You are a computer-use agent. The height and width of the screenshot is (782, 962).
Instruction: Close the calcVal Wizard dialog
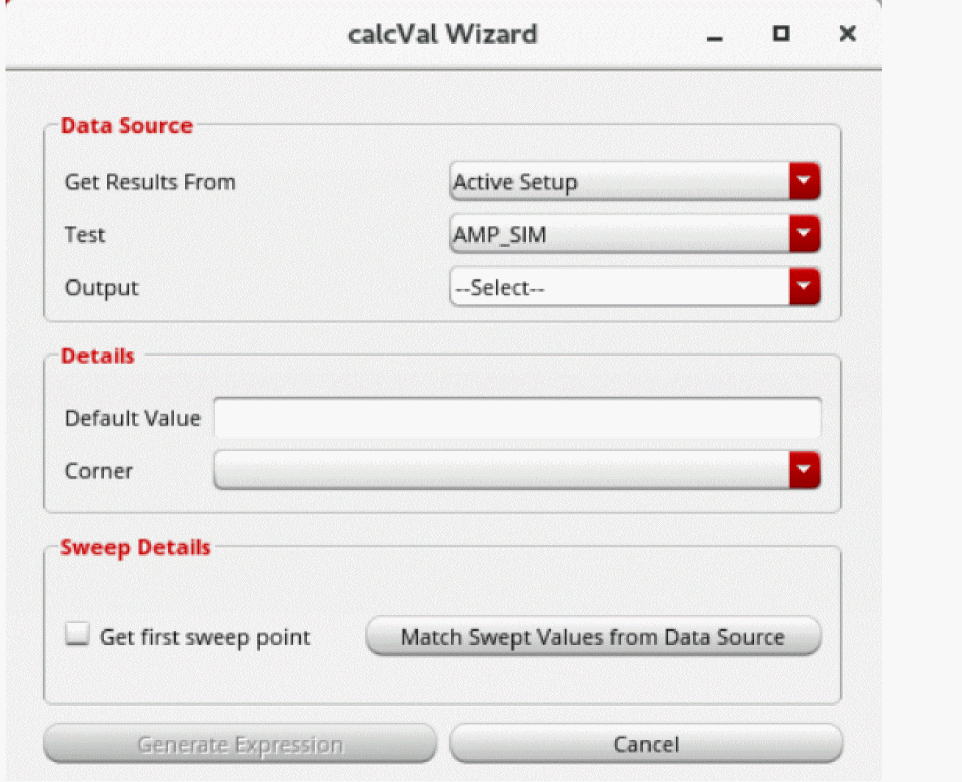(847, 34)
